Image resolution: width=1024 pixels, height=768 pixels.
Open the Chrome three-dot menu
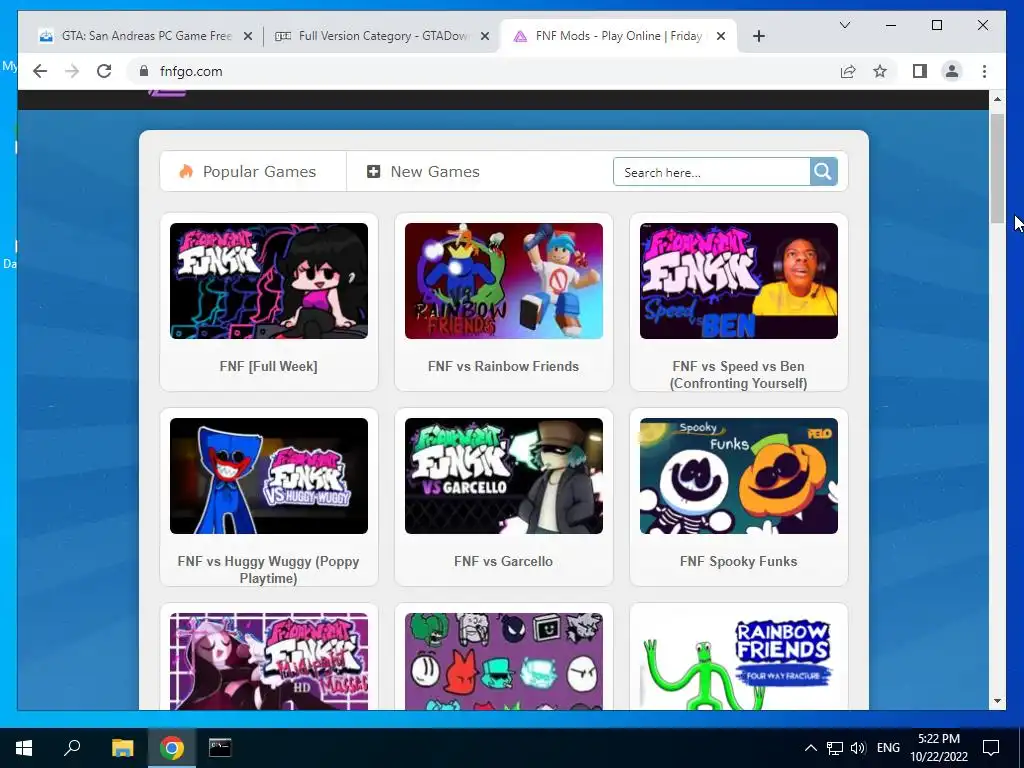tap(984, 71)
